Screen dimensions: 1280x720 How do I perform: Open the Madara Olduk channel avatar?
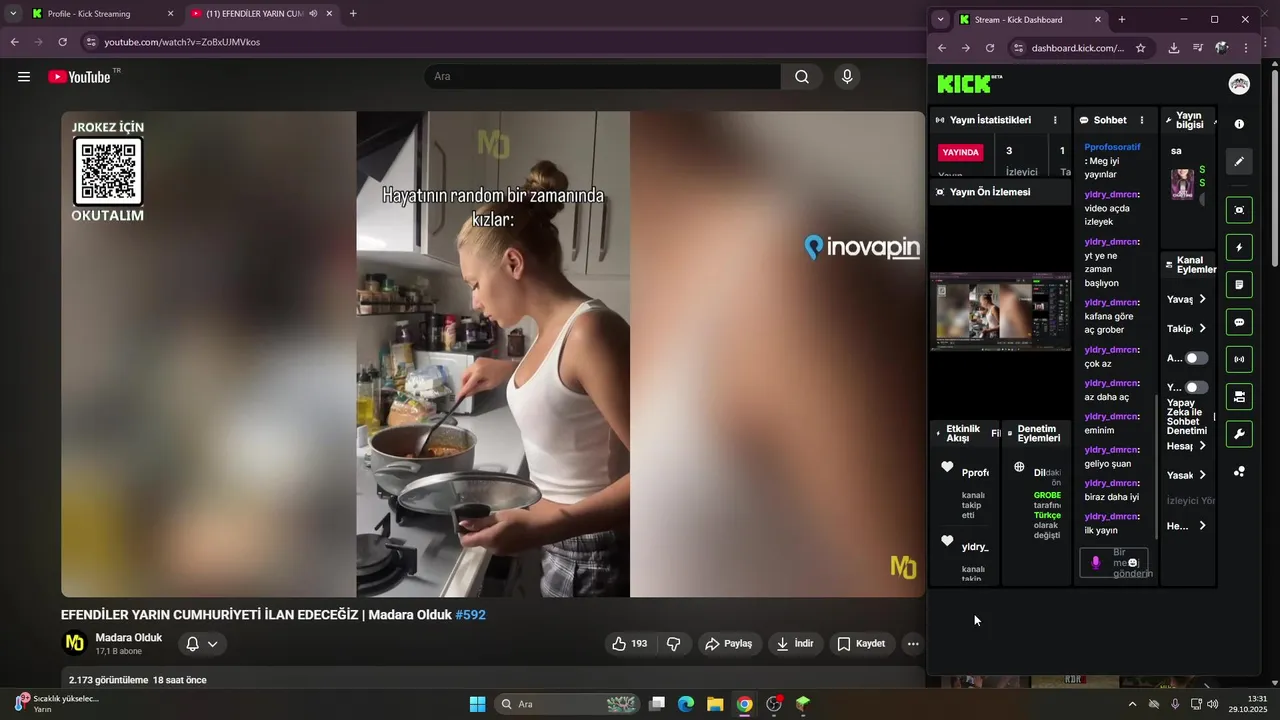75,643
